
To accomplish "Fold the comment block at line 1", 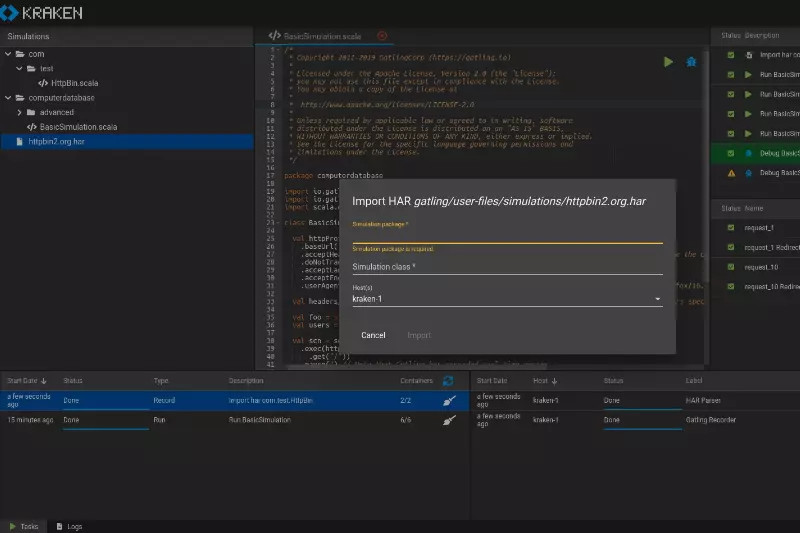I will (279, 49).
